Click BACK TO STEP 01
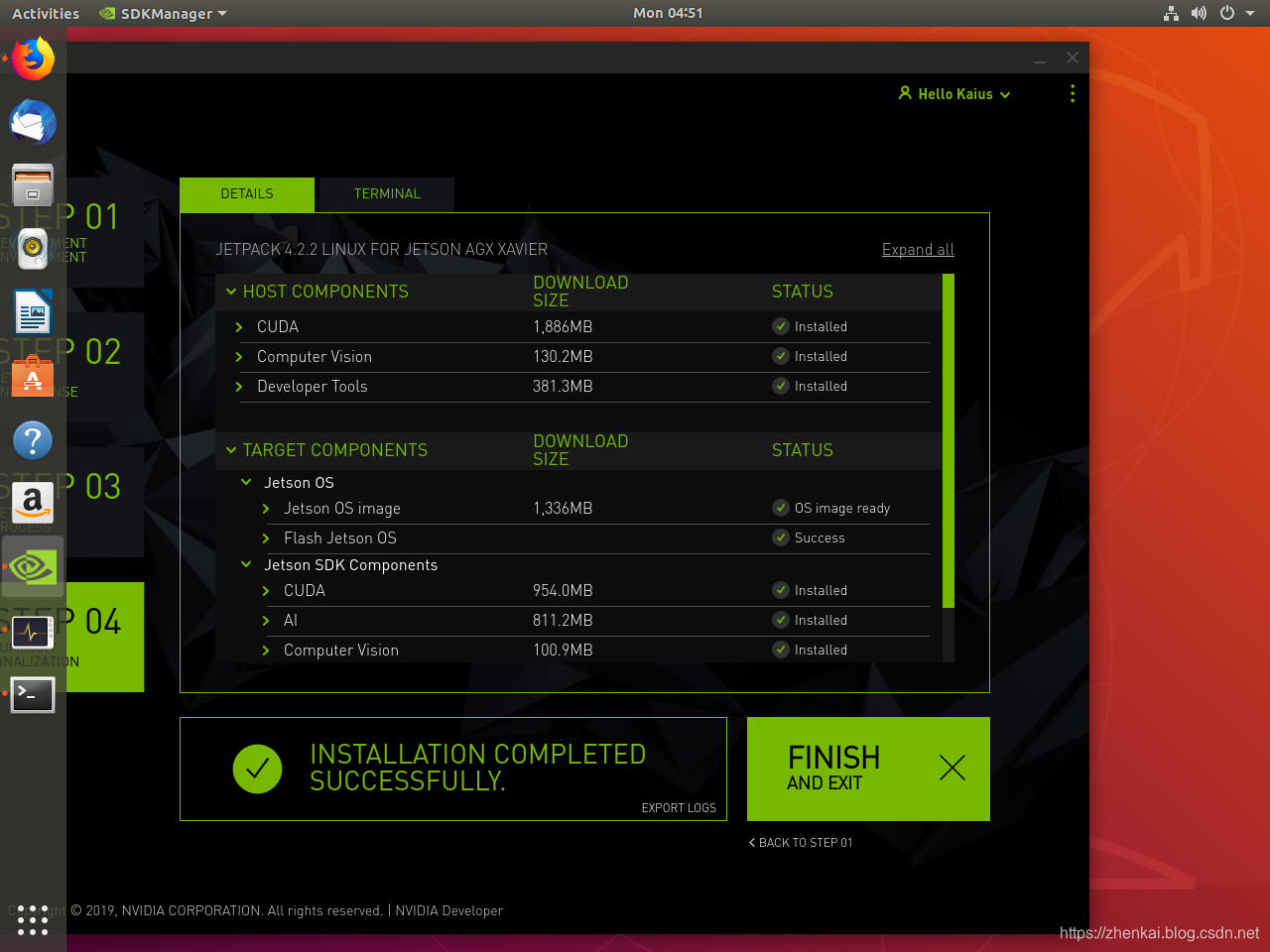 pyautogui.click(x=801, y=843)
